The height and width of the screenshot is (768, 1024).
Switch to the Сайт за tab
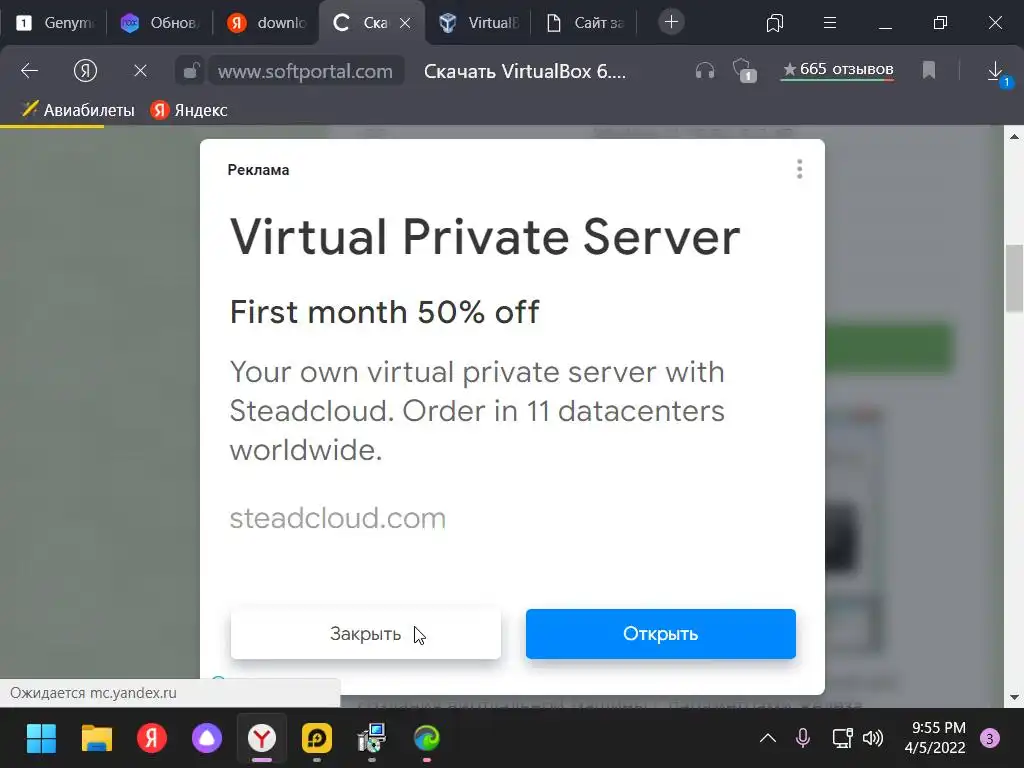pos(584,23)
